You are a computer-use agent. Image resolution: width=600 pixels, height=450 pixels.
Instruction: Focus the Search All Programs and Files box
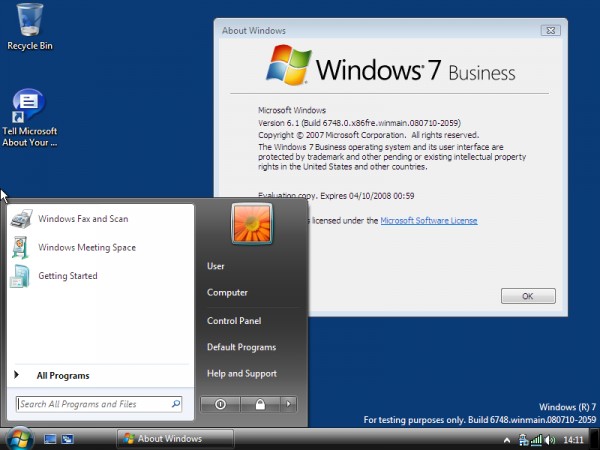(x=99, y=404)
